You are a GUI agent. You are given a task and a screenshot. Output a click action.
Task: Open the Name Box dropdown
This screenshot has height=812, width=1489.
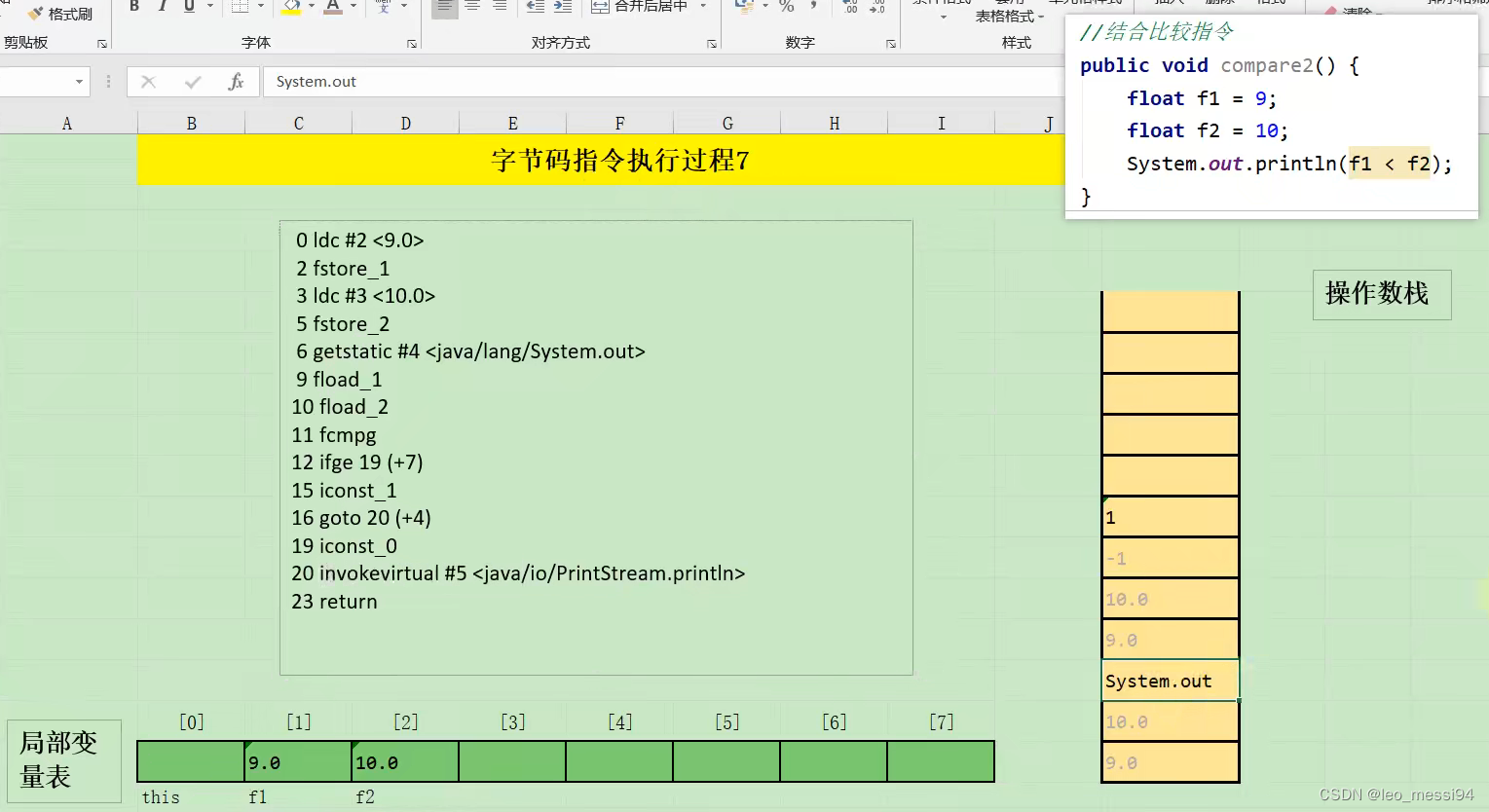coord(79,82)
